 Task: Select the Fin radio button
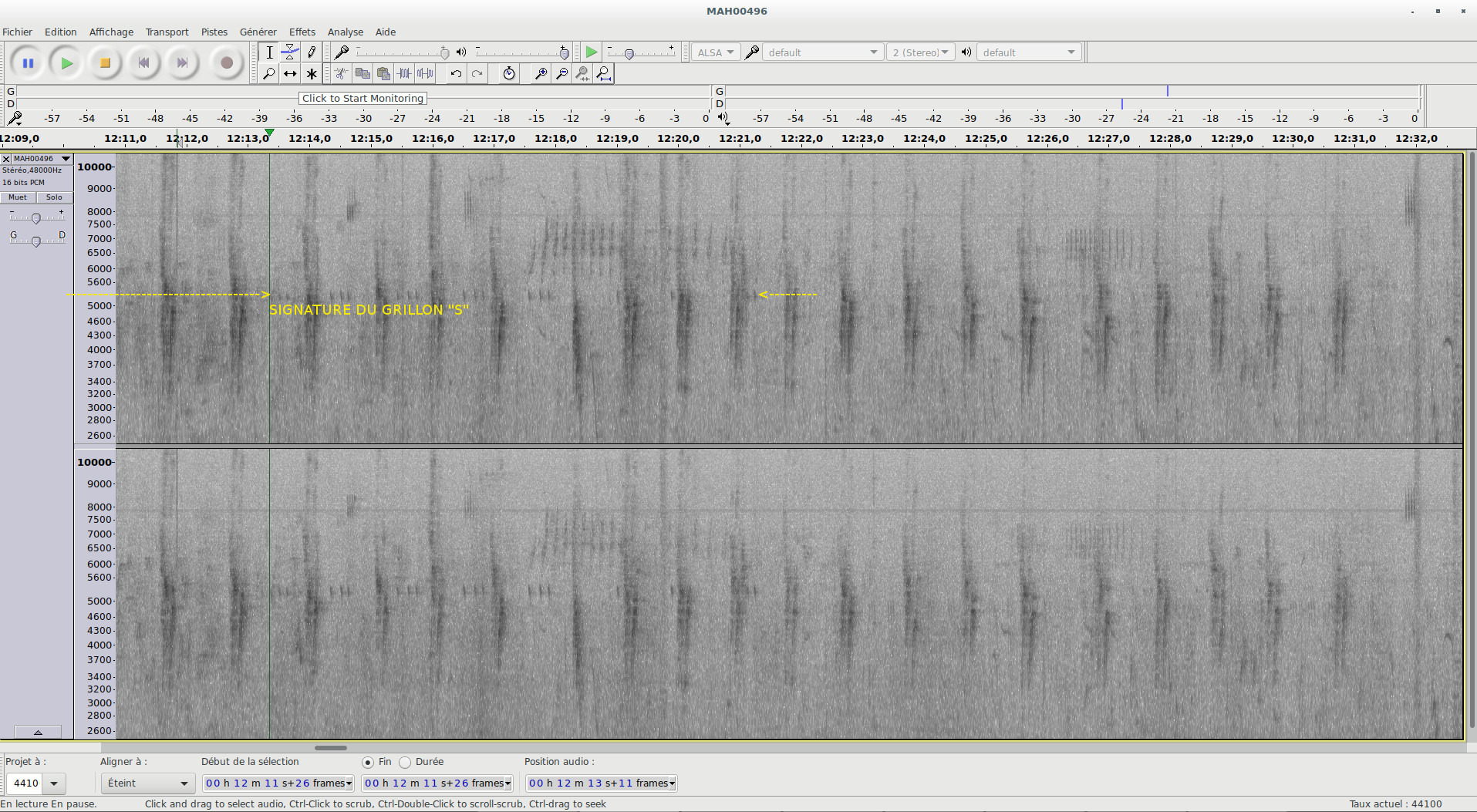[x=368, y=763]
